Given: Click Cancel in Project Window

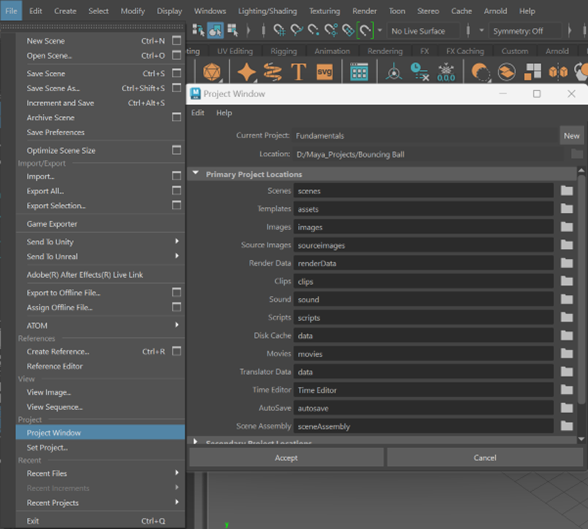Looking at the screenshot, I should tap(485, 457).
